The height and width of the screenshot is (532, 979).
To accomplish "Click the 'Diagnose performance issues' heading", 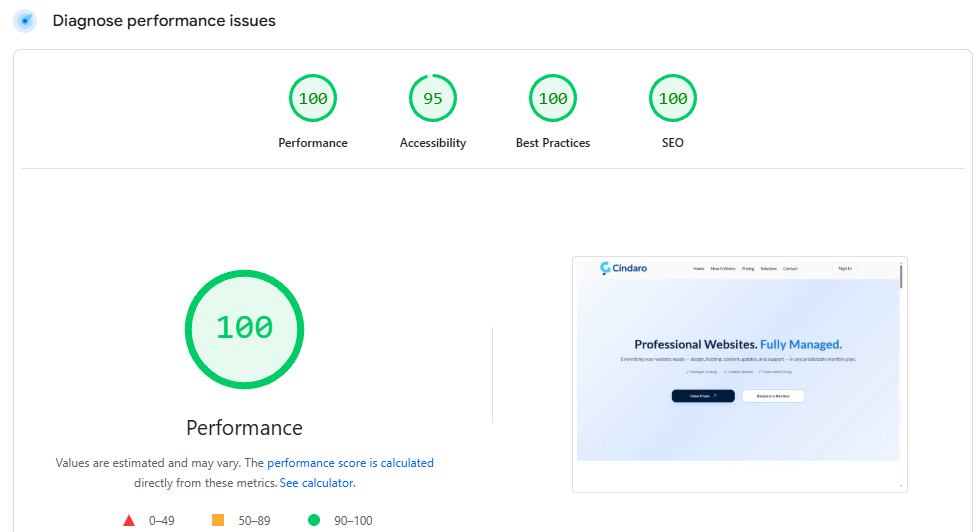I will [164, 21].
